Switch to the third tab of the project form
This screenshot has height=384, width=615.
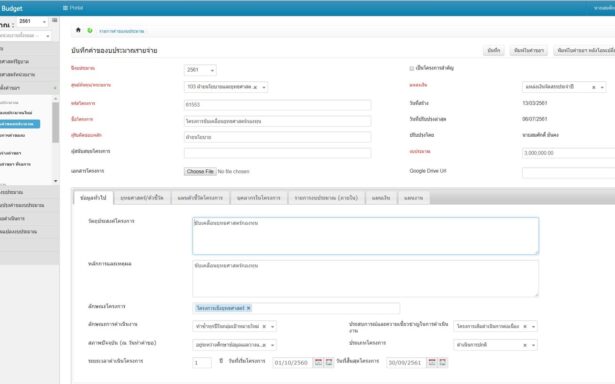tap(200, 198)
